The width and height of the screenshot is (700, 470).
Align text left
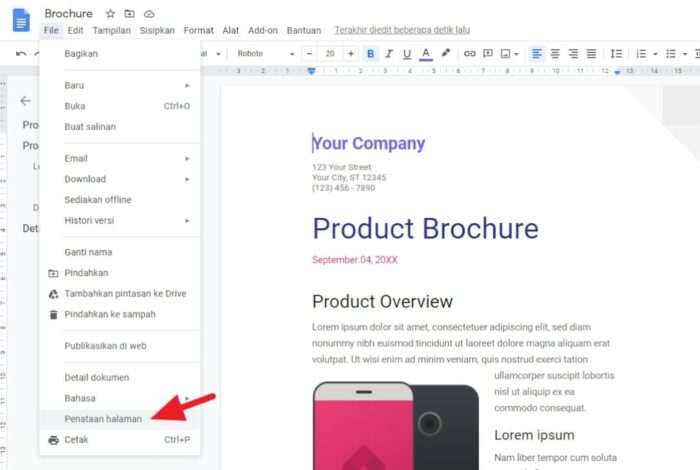pyautogui.click(x=536, y=54)
